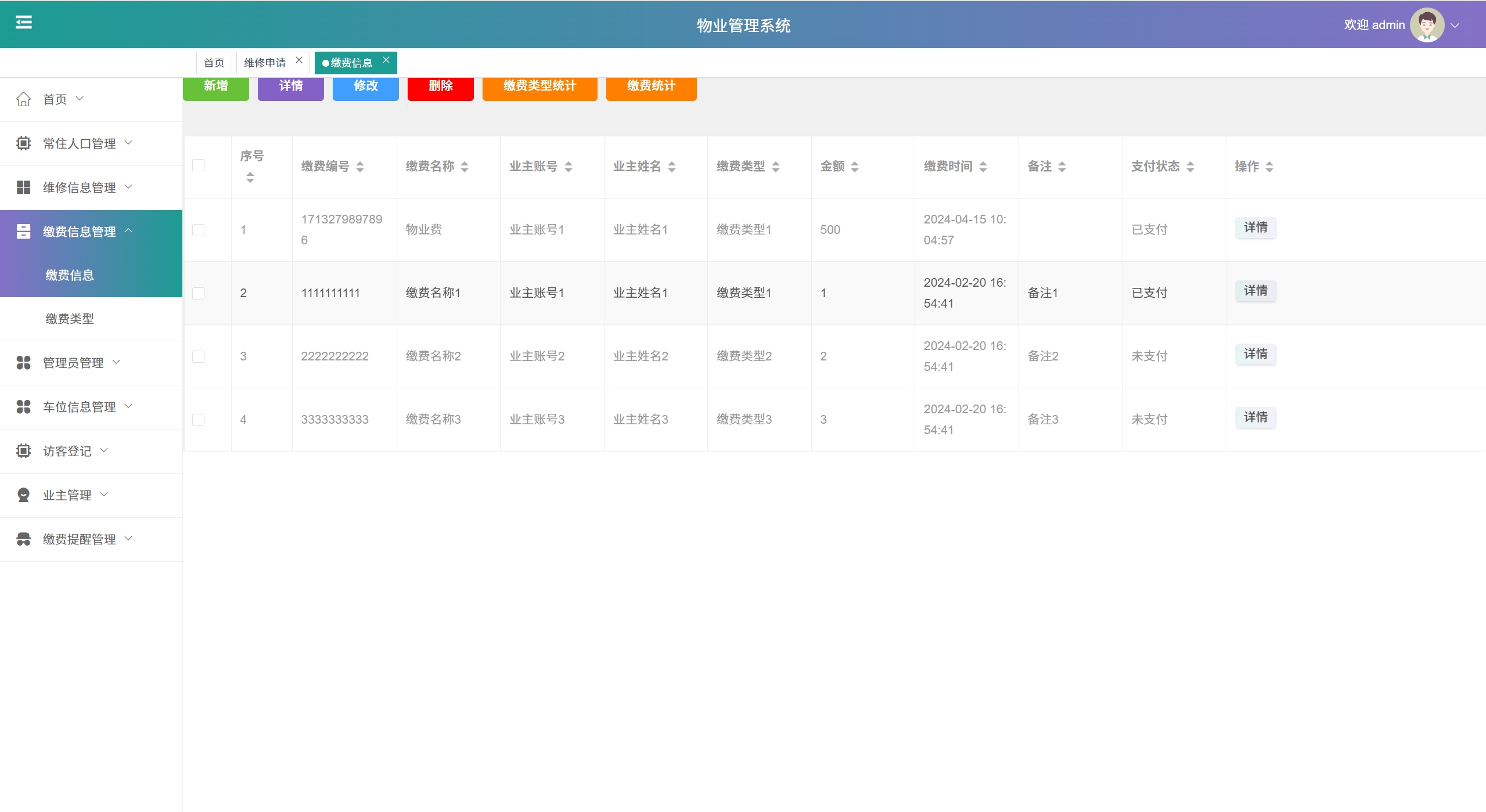Screen dimensions: 1486x812
Task: Sort by 业主账号 column arrows
Action: point(569,167)
